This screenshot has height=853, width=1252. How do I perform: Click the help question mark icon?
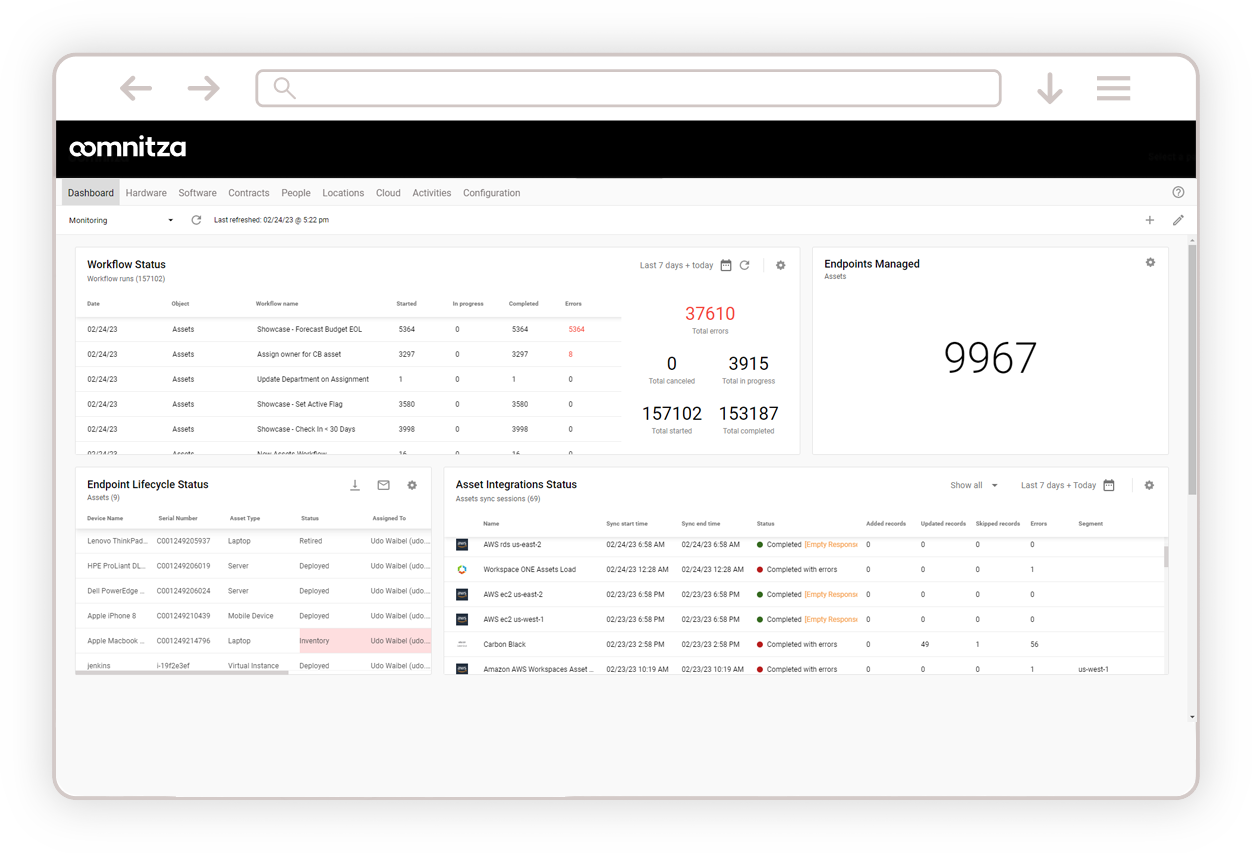(1178, 193)
